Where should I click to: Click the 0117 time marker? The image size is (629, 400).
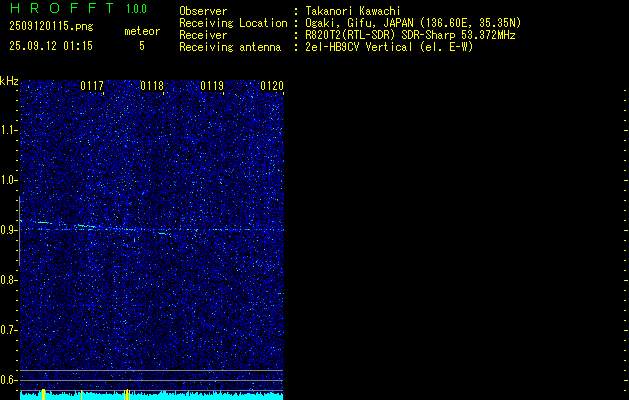[x=92, y=86]
